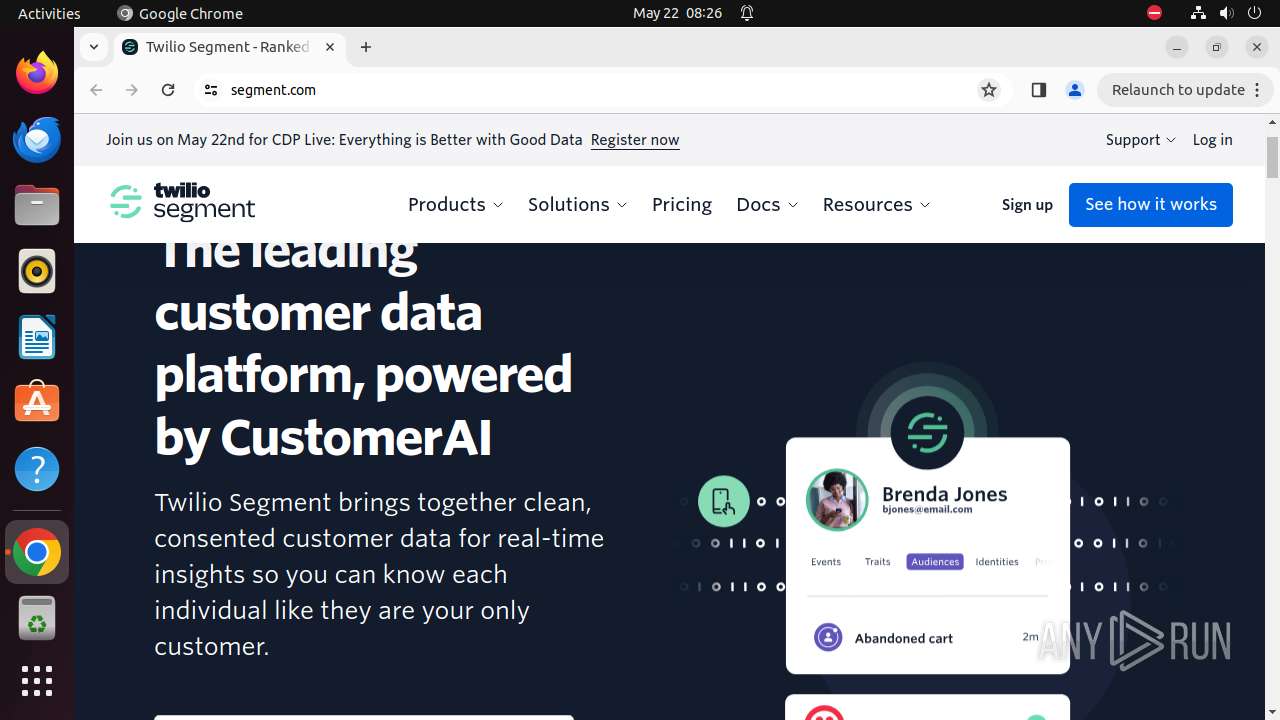Reload the segment.com page
This screenshot has width=1280, height=720.
click(x=168, y=90)
